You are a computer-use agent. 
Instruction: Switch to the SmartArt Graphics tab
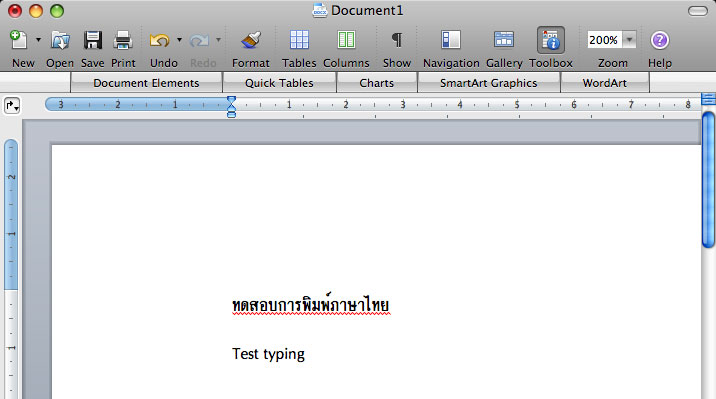coord(489,83)
